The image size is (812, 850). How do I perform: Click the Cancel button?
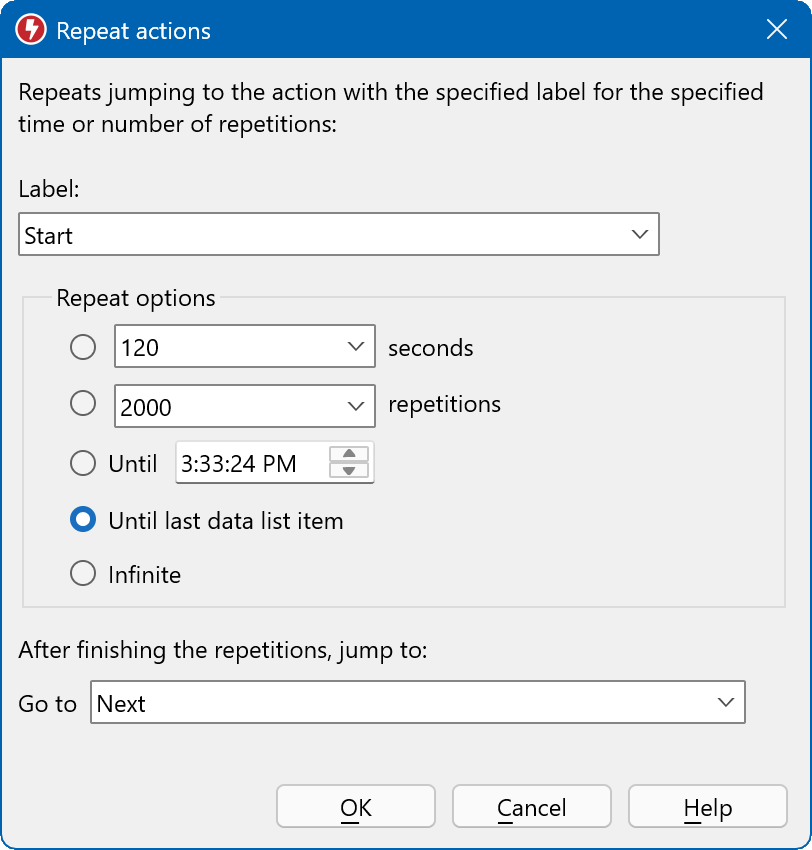click(531, 807)
